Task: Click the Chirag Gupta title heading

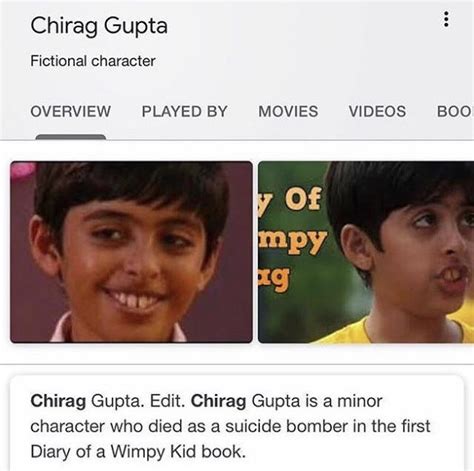Action: [99, 26]
